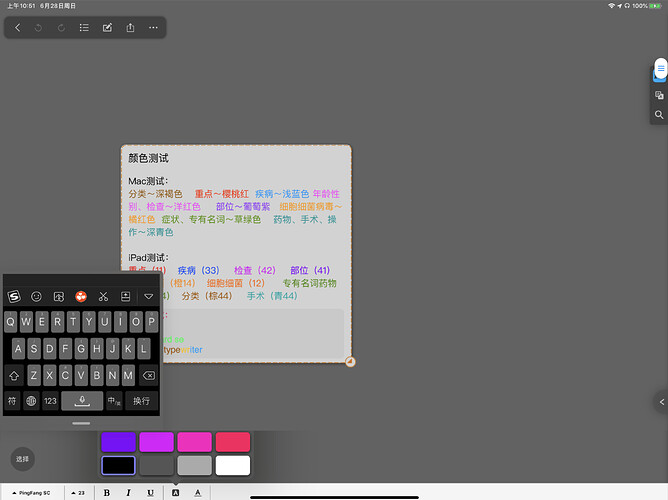Tap the G key
Screen dimensions: 668x500
pos(81,349)
